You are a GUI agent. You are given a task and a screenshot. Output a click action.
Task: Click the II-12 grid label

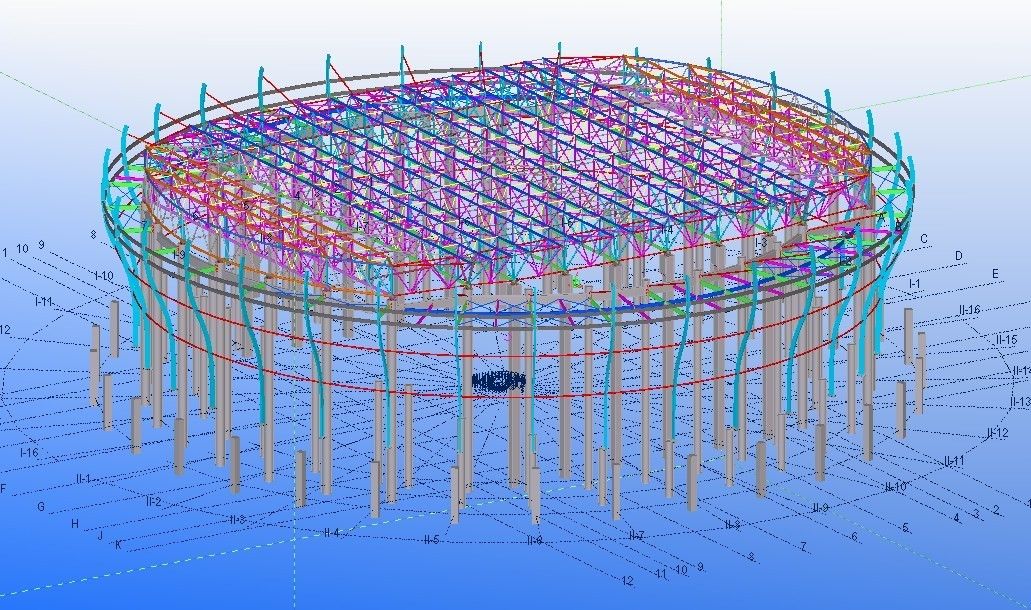[x=996, y=434]
